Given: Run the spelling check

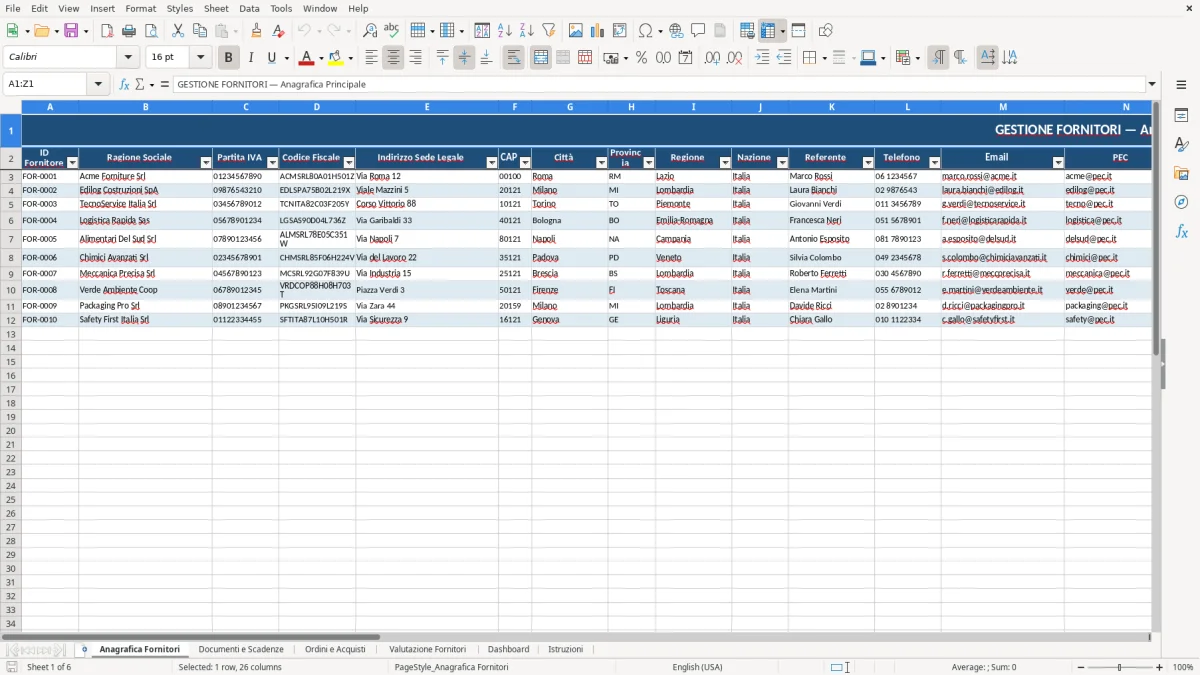Looking at the screenshot, I should 392,31.
